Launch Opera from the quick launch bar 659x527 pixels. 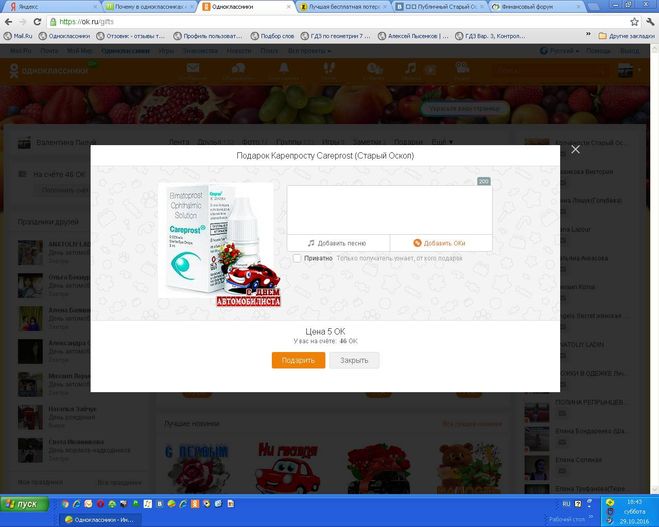100,504
